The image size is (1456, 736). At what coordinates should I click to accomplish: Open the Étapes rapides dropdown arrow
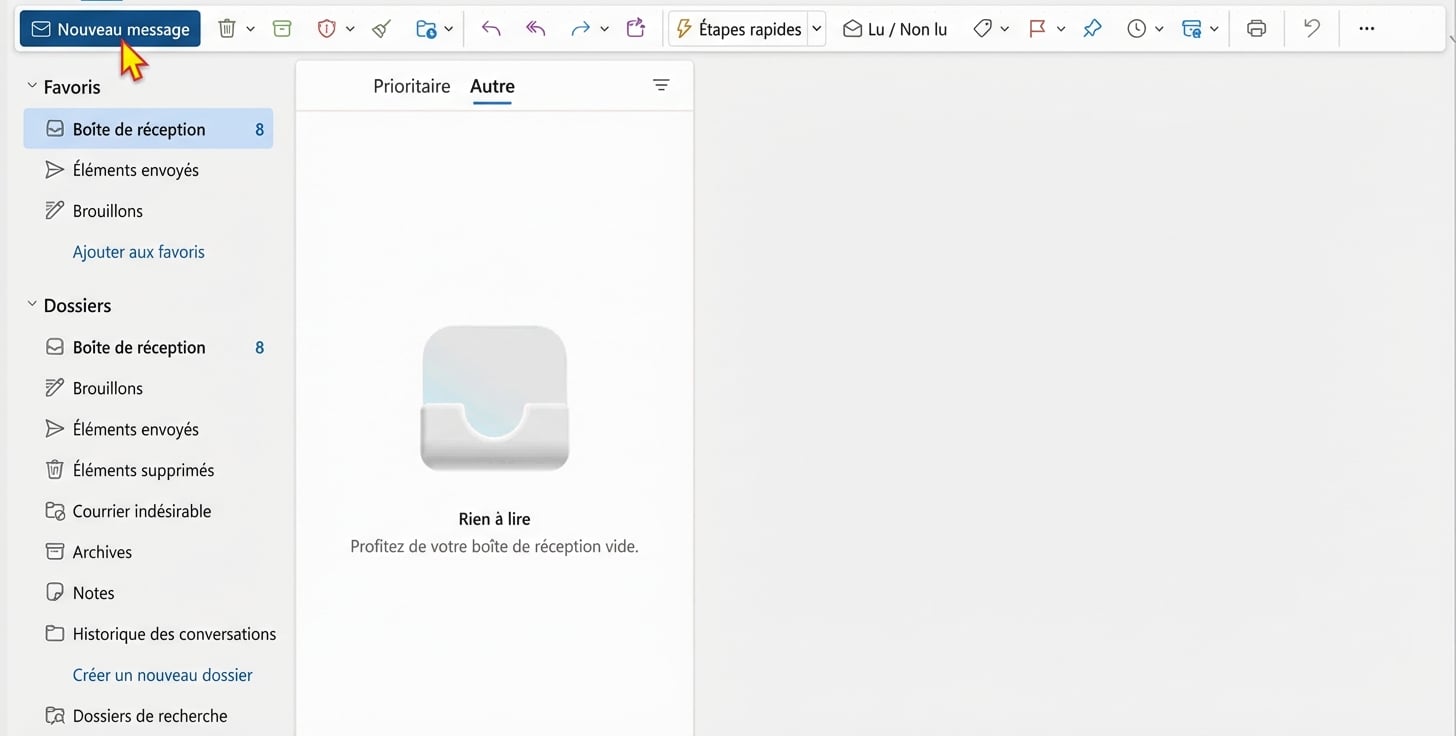point(817,29)
